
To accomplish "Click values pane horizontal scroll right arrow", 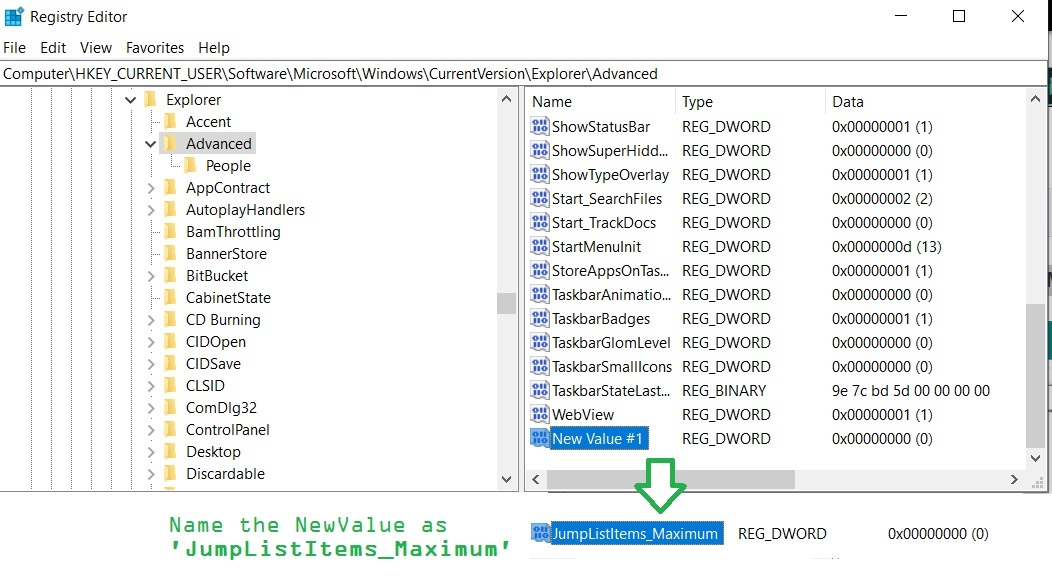I will (1014, 479).
